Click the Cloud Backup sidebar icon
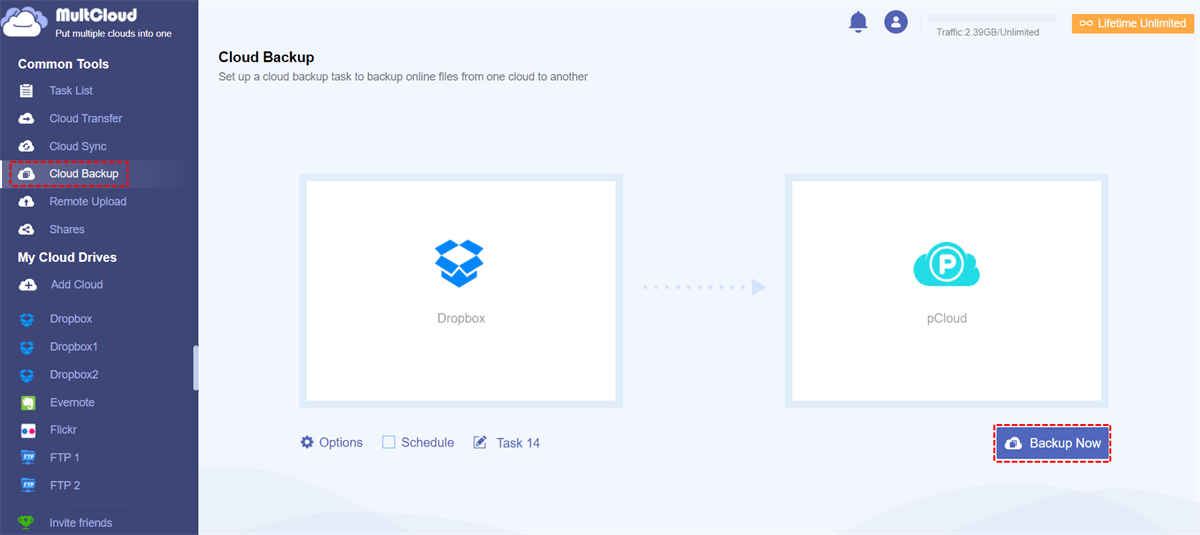1200x535 pixels. (x=27, y=174)
